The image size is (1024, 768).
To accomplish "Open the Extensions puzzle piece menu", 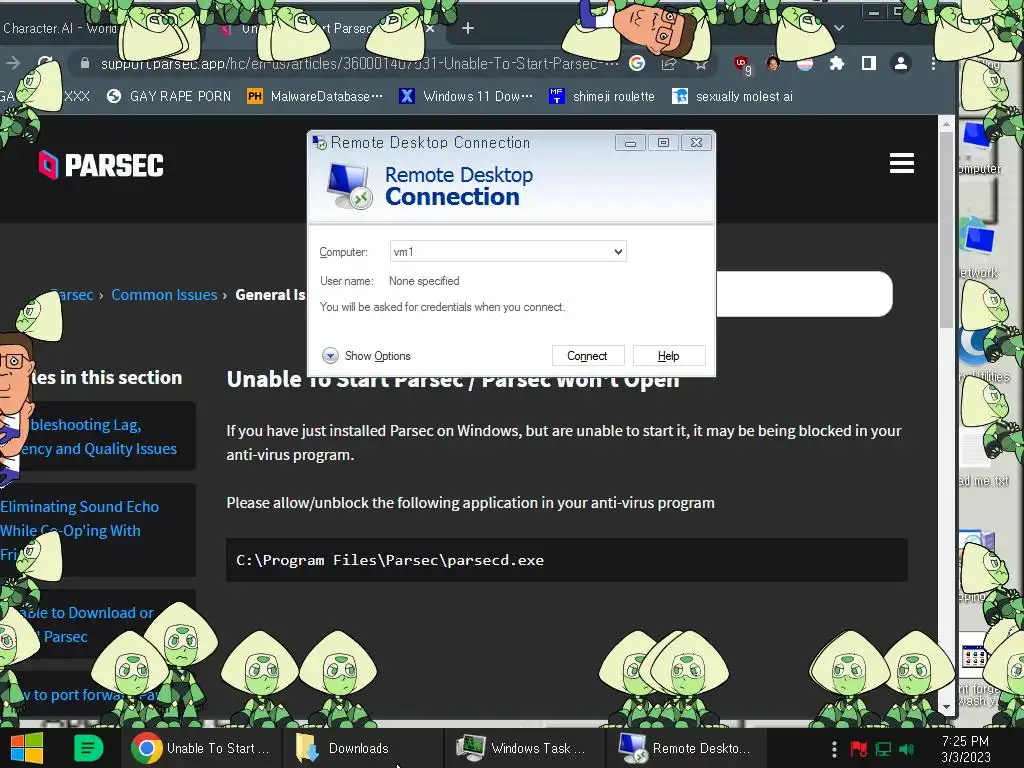I will pos(837,63).
